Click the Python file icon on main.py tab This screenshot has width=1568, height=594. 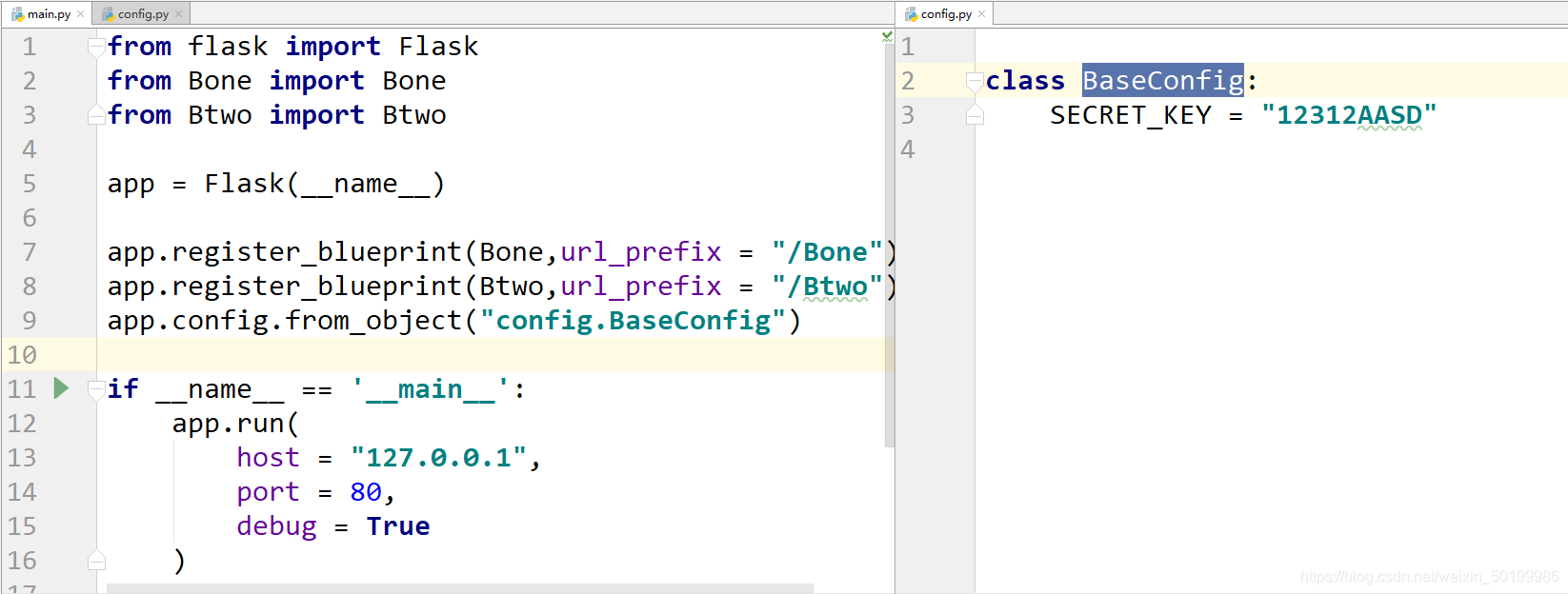coord(17,14)
